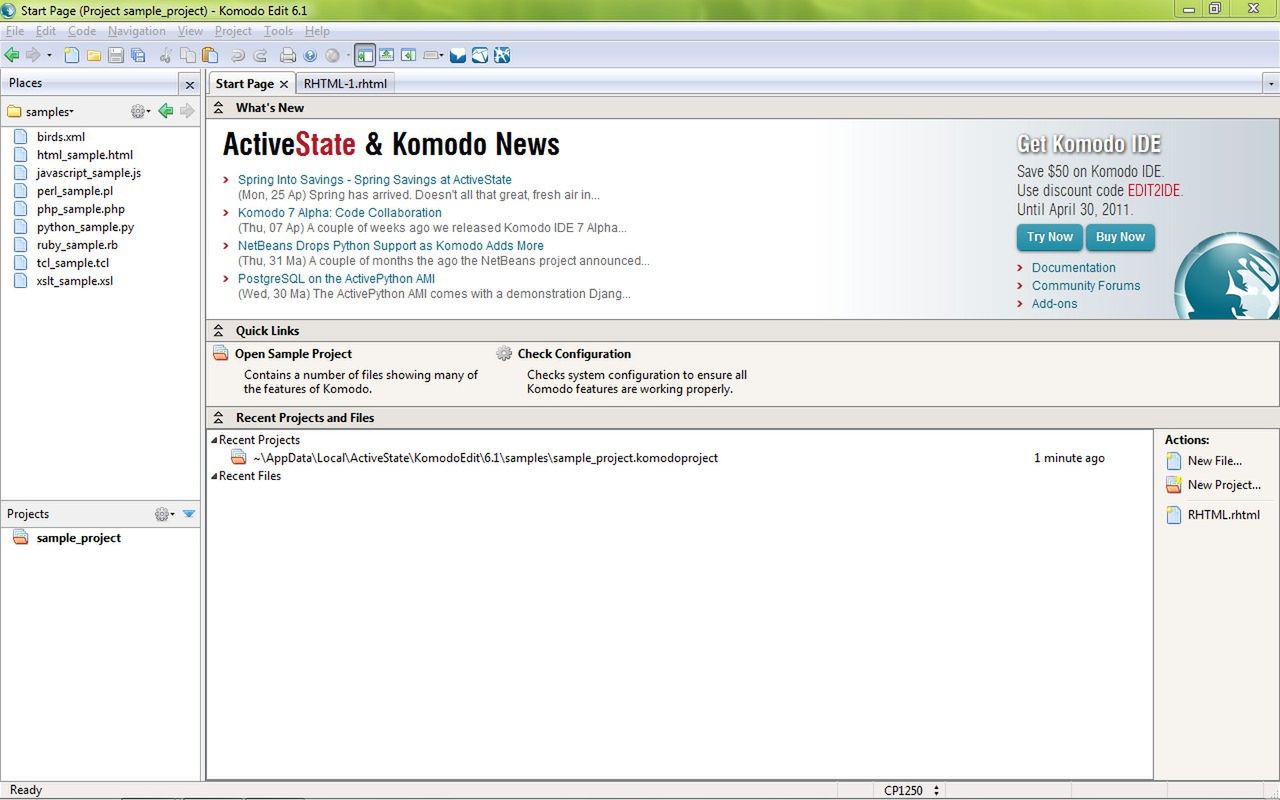Image resolution: width=1280 pixels, height=800 pixels.
Task: Click the Undo toolbar icon
Action: (x=238, y=55)
